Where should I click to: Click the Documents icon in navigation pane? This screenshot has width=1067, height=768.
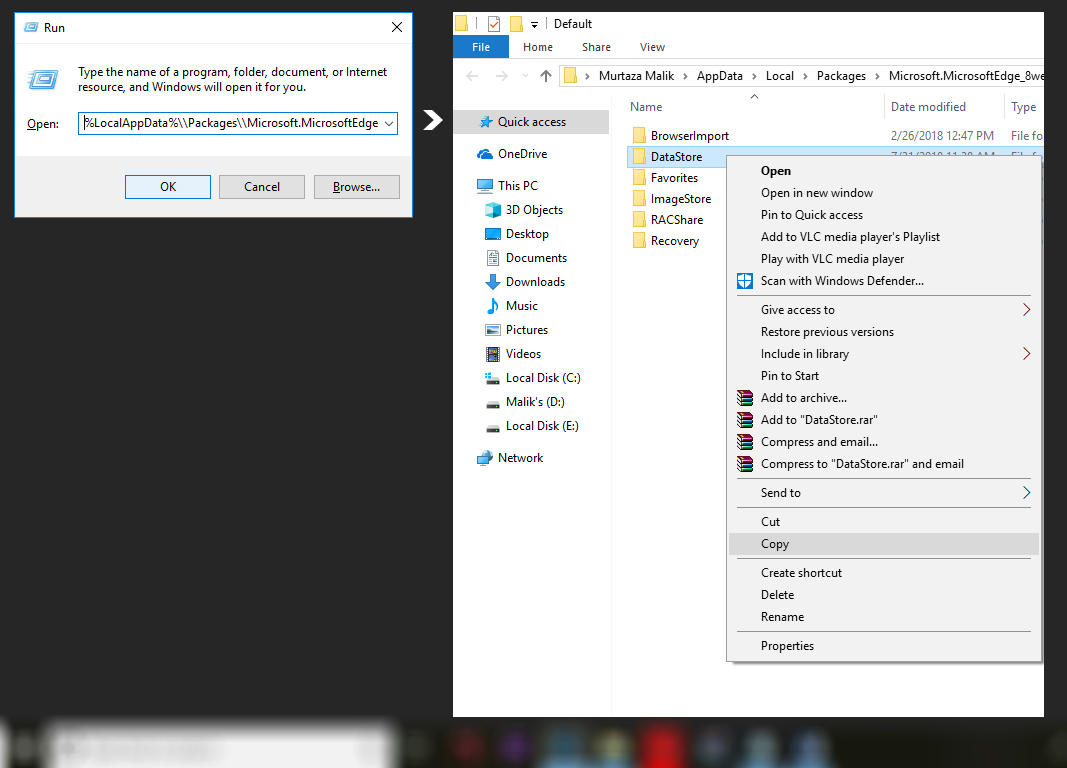pyautogui.click(x=493, y=258)
